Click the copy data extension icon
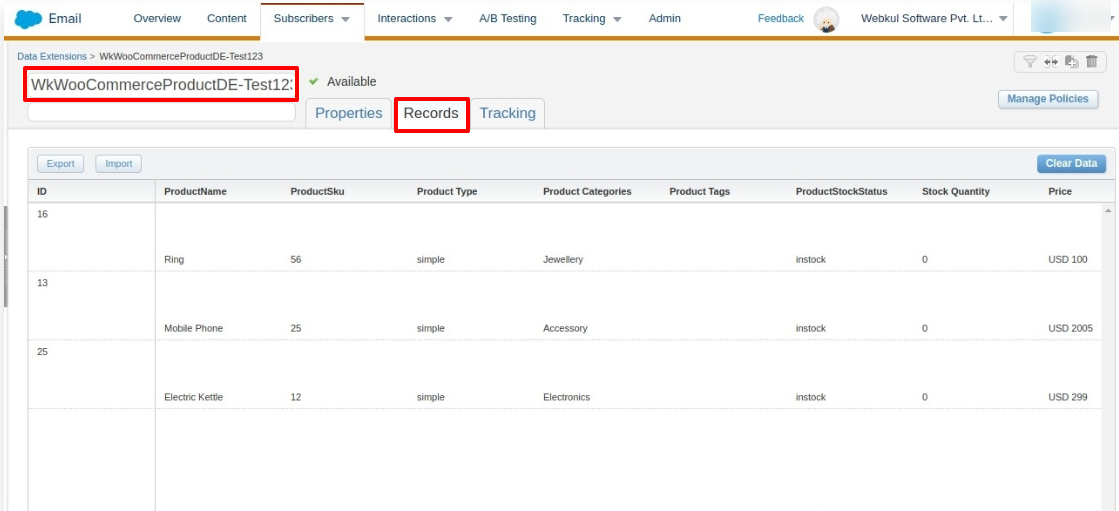Image resolution: width=1119 pixels, height=511 pixels. point(1071,62)
